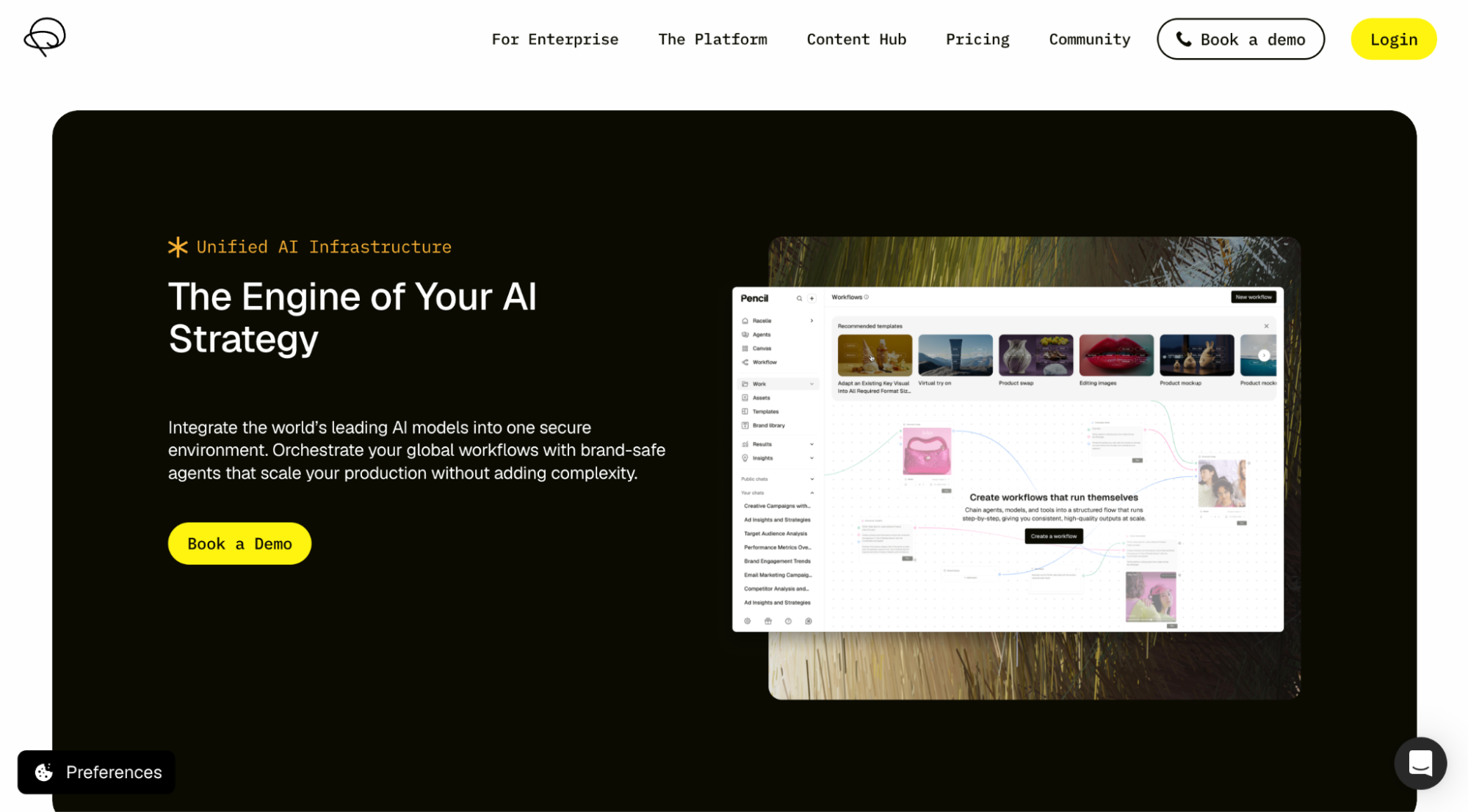Screen dimensions: 1468x812
Task: Open the chat support bubble icon
Action: [1420, 764]
